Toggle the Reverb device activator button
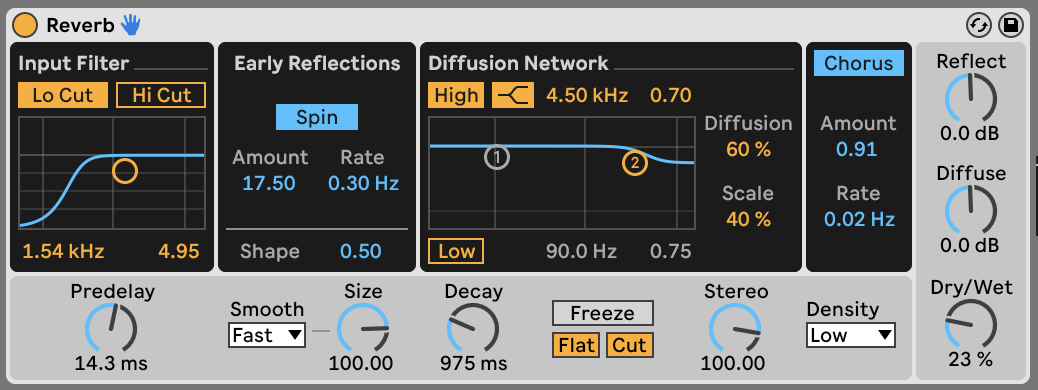Image resolution: width=1038 pixels, height=390 pixels. (x=25, y=25)
